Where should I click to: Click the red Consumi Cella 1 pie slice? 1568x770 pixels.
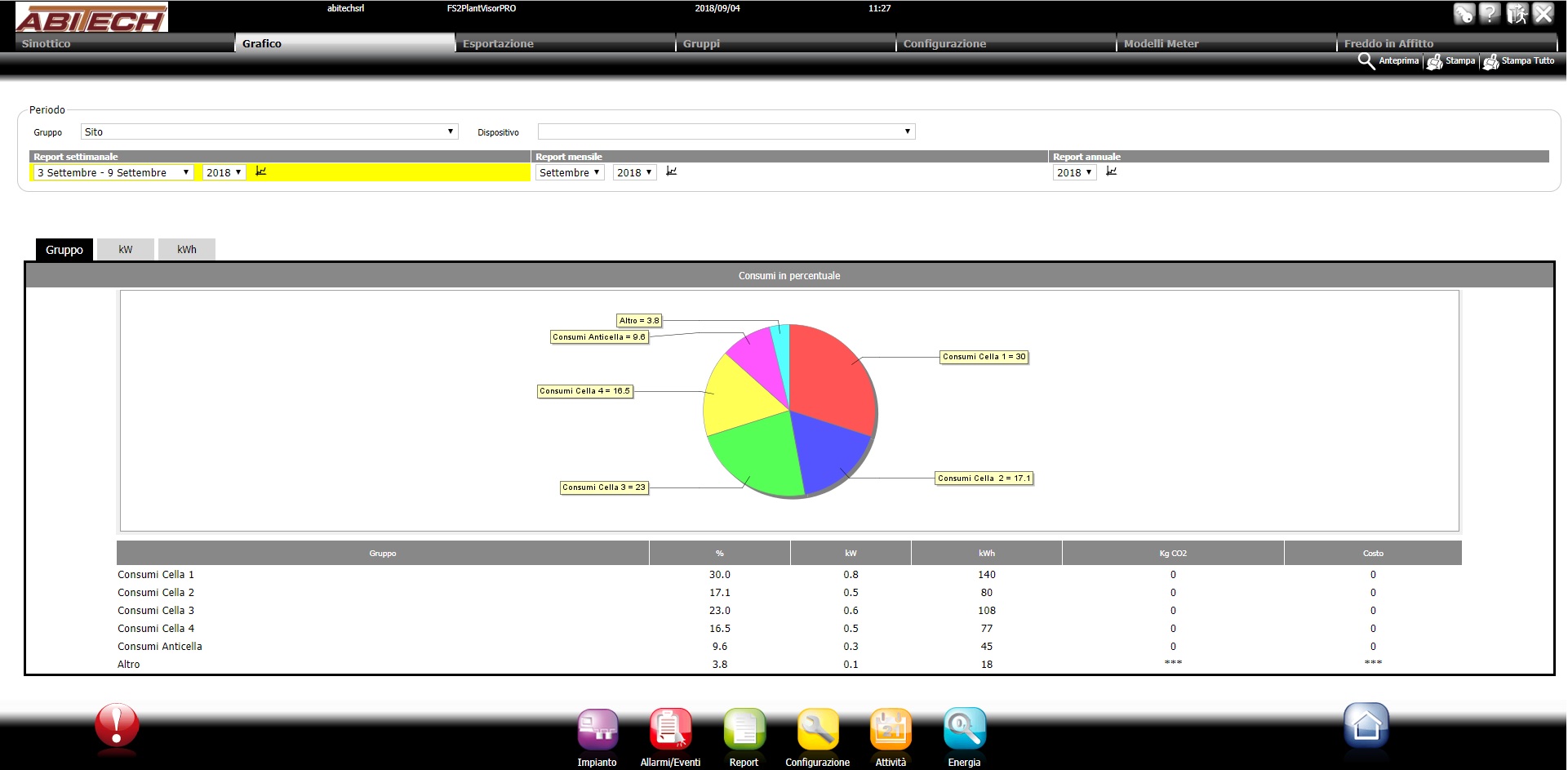[x=828, y=376]
